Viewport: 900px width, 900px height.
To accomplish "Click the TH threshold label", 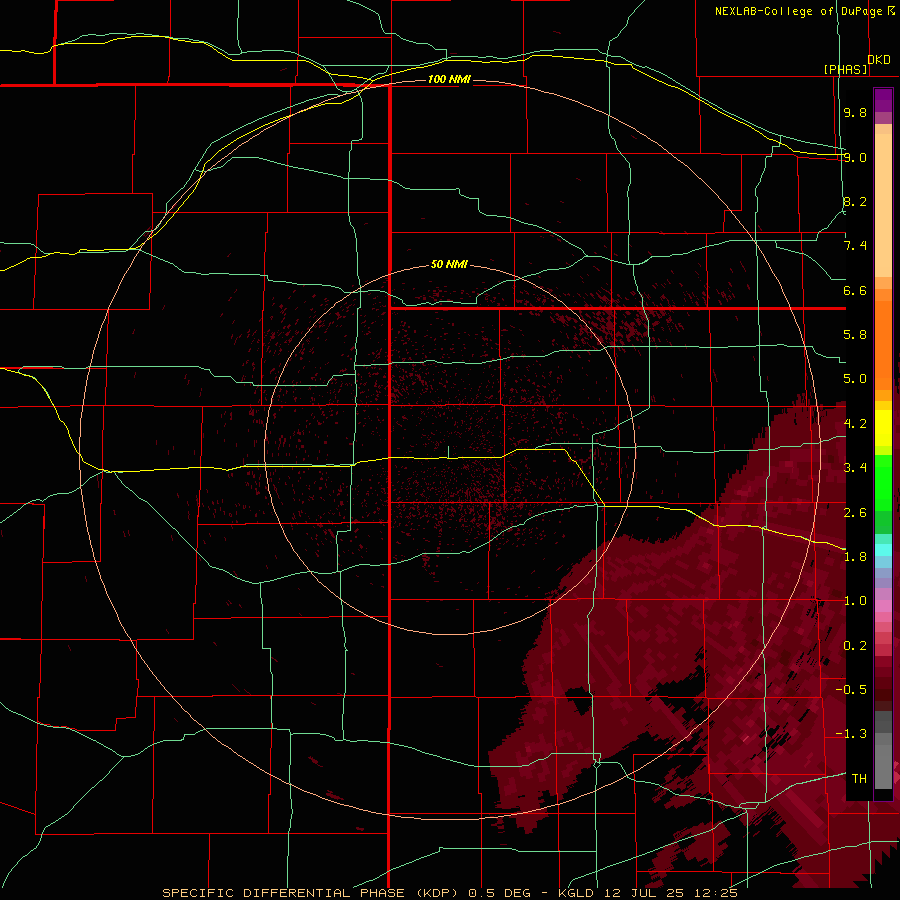I will pos(859,779).
